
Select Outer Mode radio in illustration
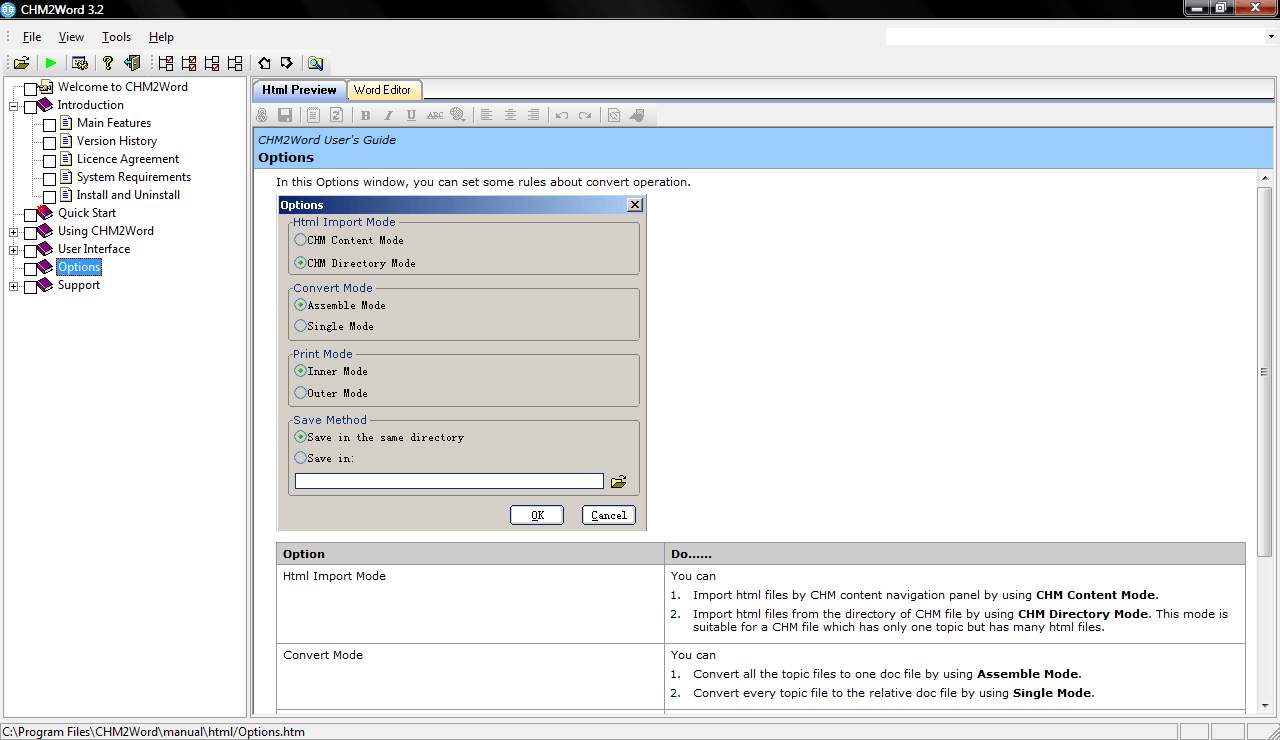(x=300, y=393)
